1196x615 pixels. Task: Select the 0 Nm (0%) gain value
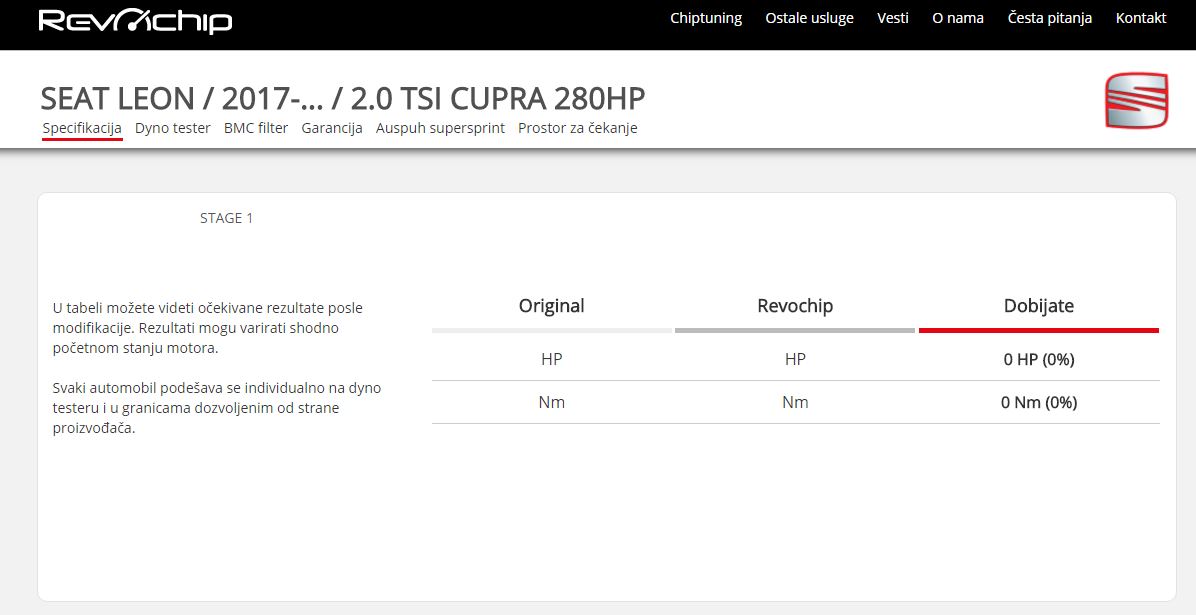1039,402
